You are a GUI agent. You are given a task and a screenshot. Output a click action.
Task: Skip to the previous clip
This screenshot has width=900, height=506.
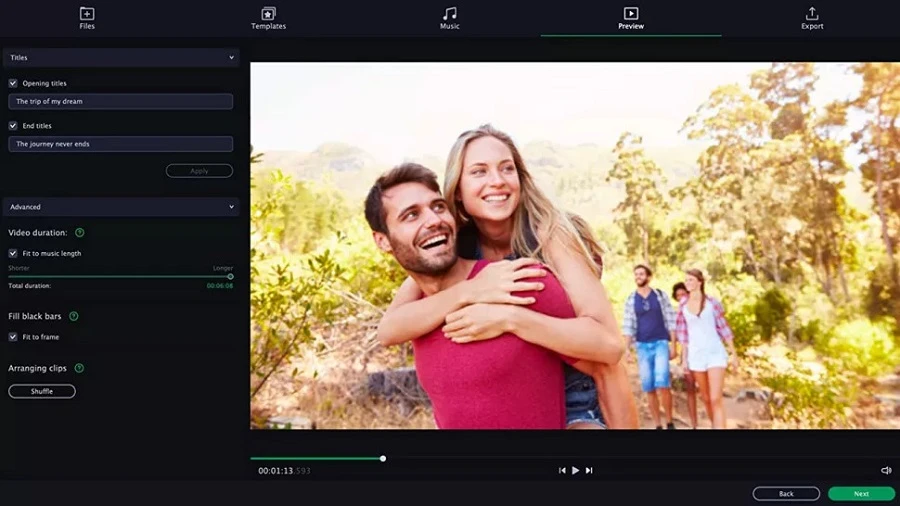pyautogui.click(x=562, y=470)
